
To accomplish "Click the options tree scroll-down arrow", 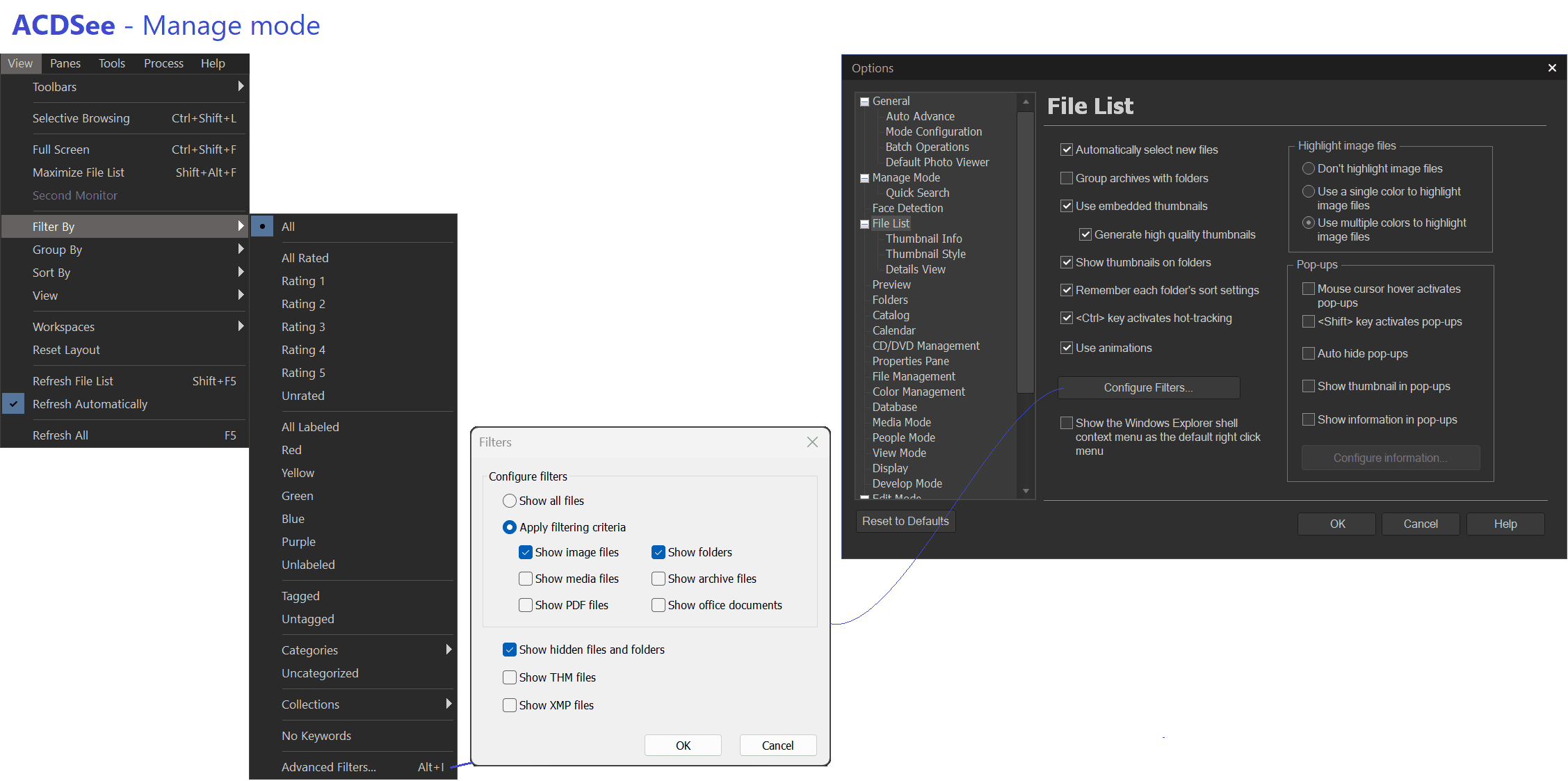I will 1026,491.
